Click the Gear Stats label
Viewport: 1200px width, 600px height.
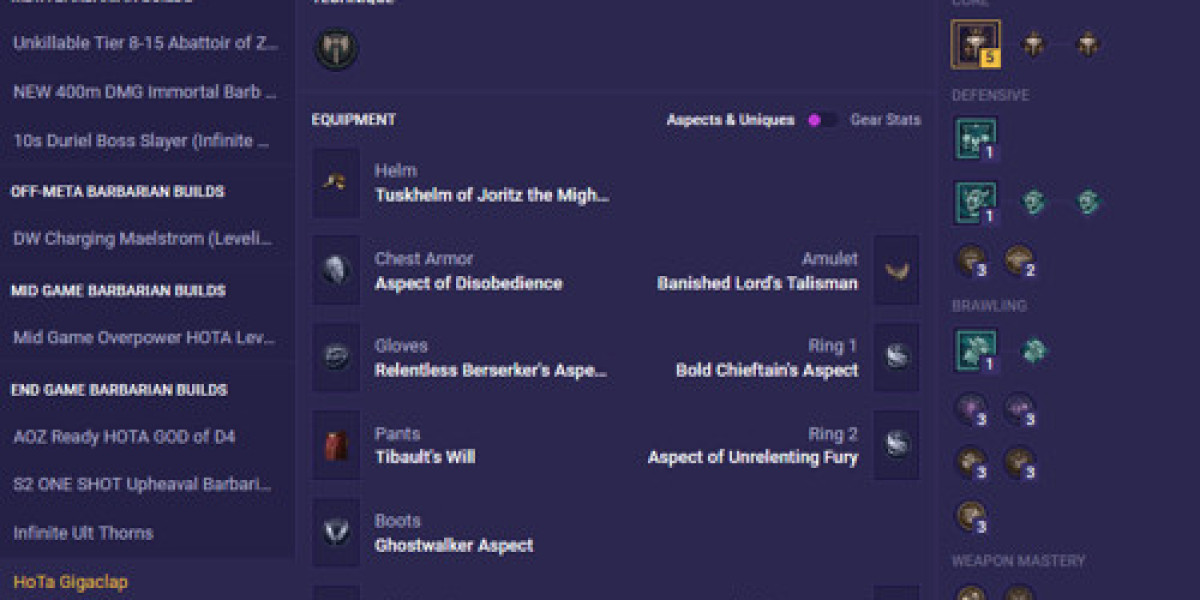[885, 120]
